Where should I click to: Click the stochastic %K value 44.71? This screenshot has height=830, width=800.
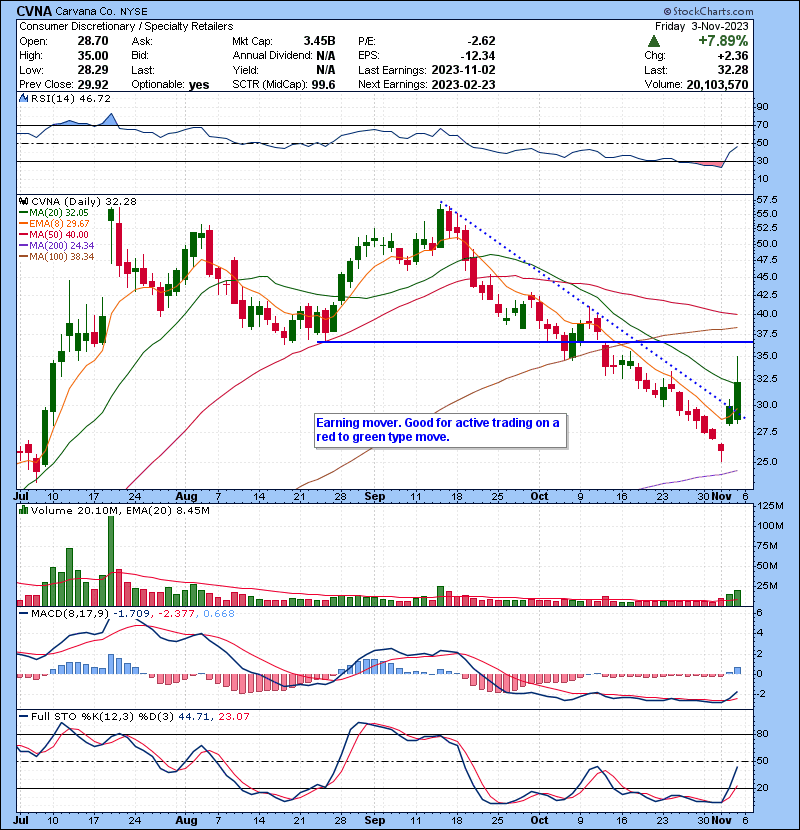194,716
